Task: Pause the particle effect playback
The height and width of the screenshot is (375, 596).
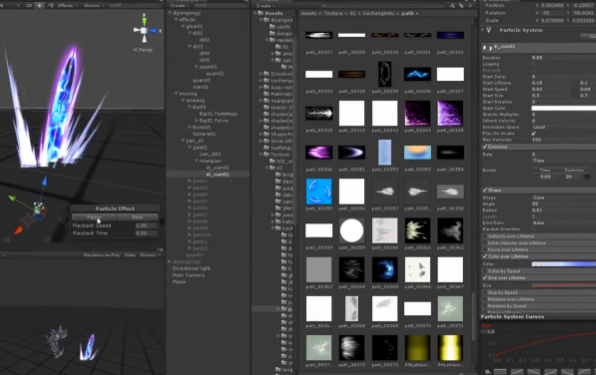Action: tap(94, 217)
